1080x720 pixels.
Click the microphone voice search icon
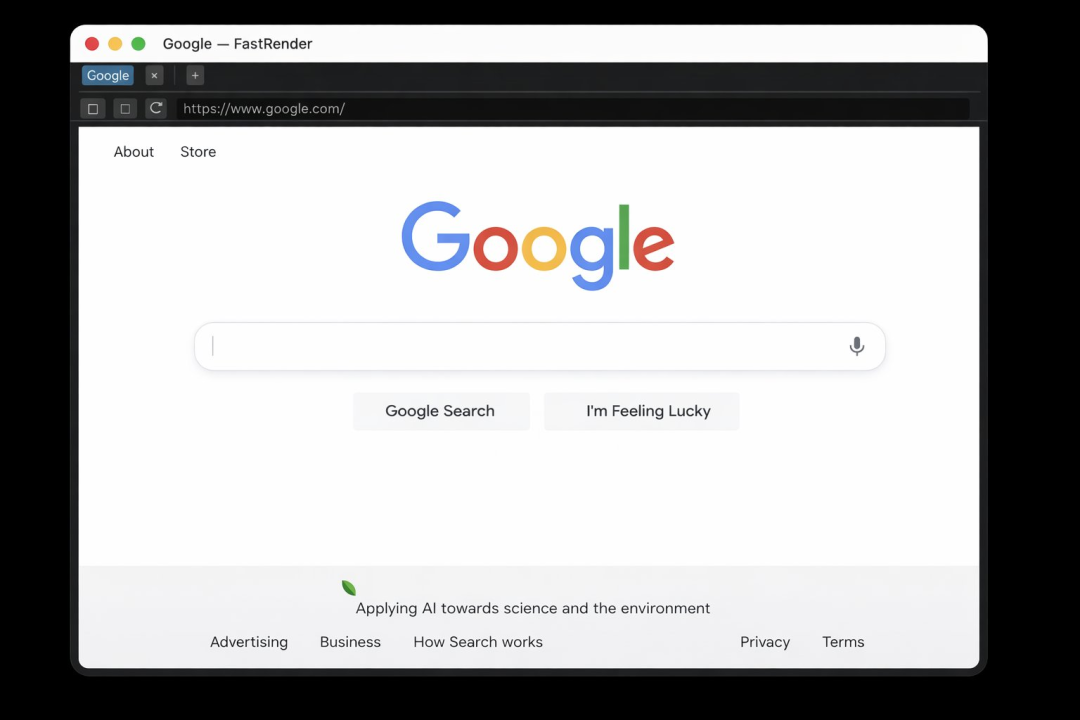tap(856, 346)
